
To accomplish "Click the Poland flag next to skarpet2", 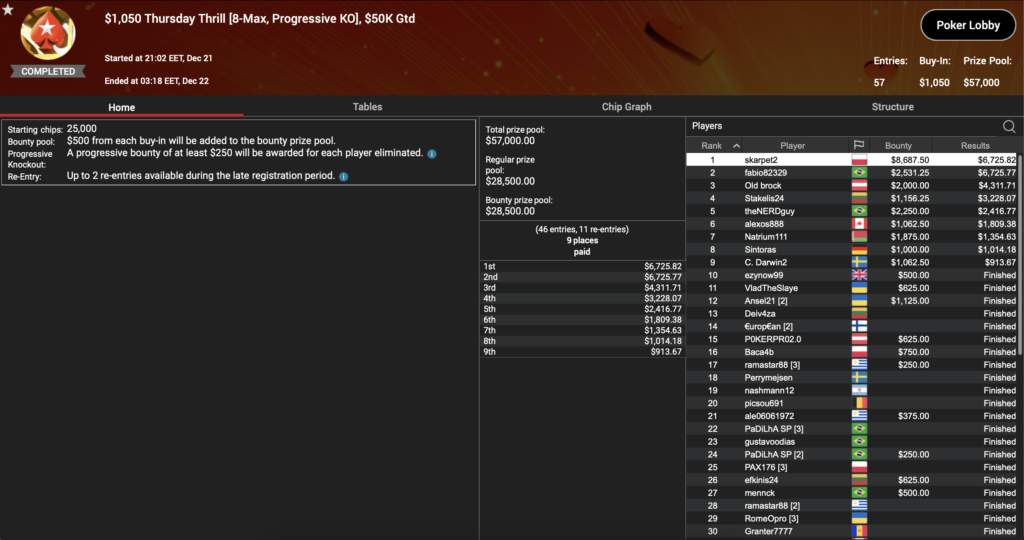I will (x=858, y=160).
